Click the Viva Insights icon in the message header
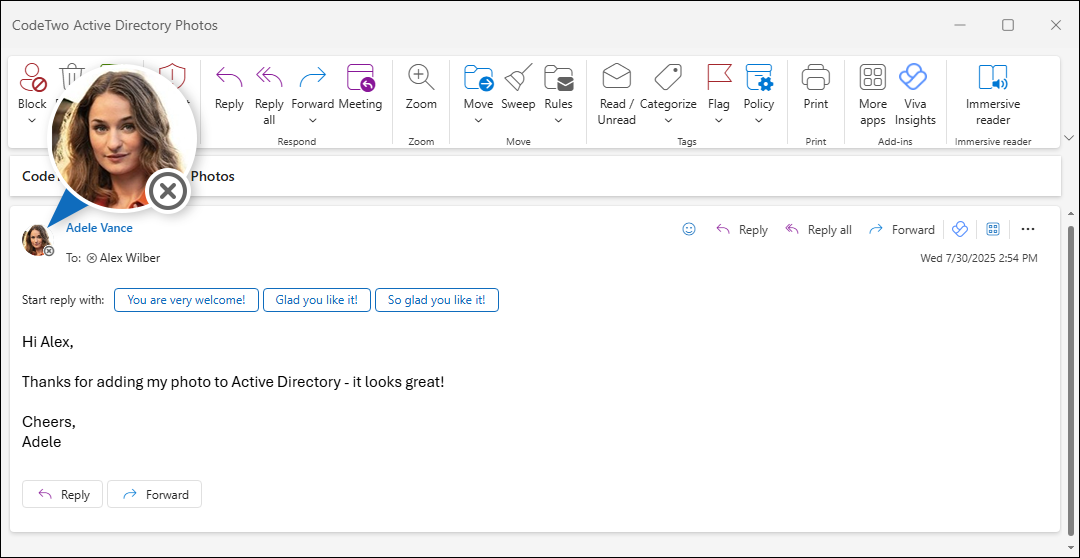The width and height of the screenshot is (1080, 558). (x=960, y=229)
